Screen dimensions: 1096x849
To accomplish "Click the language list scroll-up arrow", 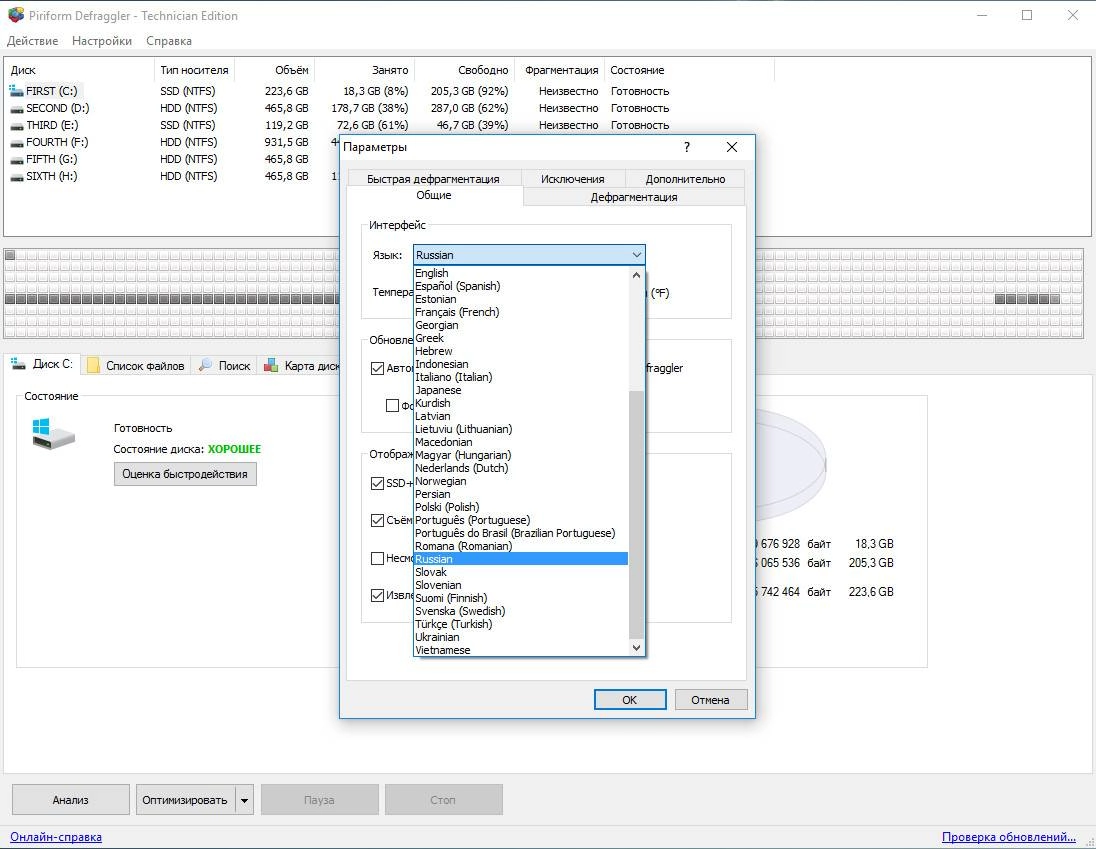I will (636, 275).
